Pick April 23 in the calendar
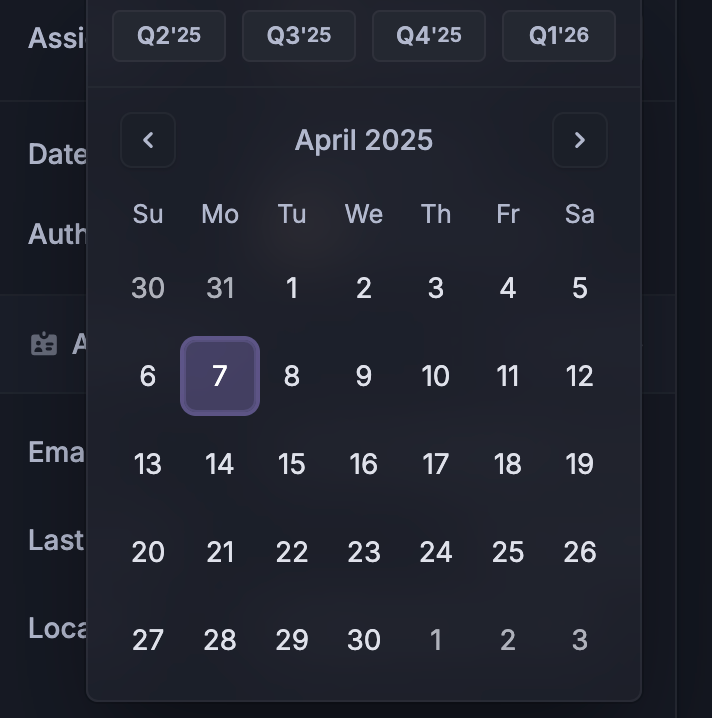This screenshot has width=712, height=718. click(364, 552)
